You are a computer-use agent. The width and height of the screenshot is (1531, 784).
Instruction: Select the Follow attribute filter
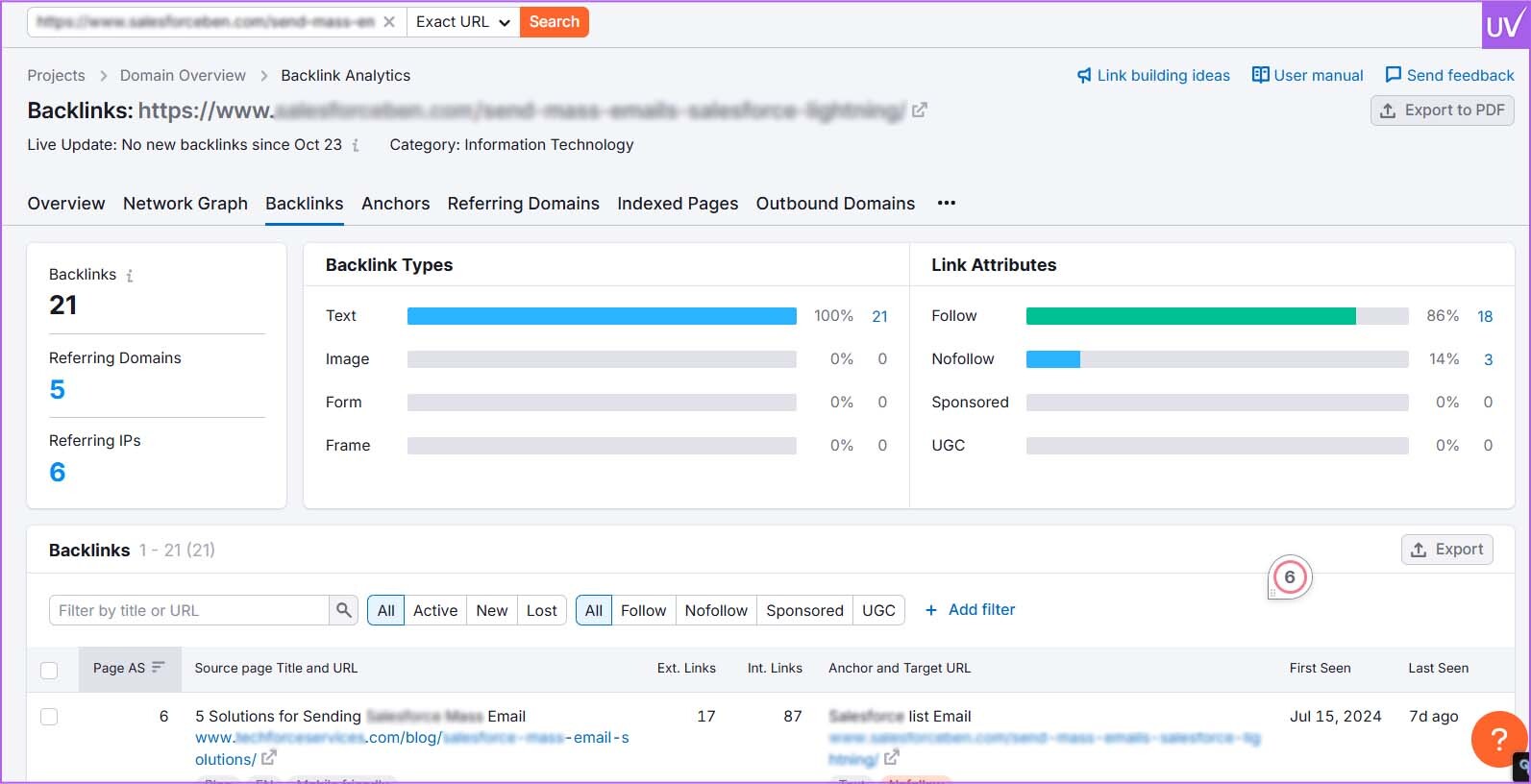643,610
